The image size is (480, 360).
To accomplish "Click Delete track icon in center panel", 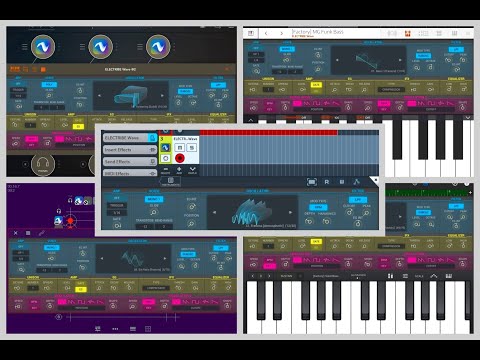I will (x=165, y=171).
